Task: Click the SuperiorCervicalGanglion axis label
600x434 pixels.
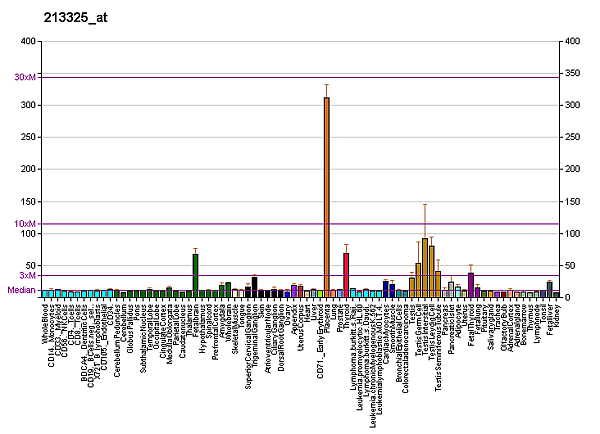Action: pyautogui.click(x=248, y=345)
